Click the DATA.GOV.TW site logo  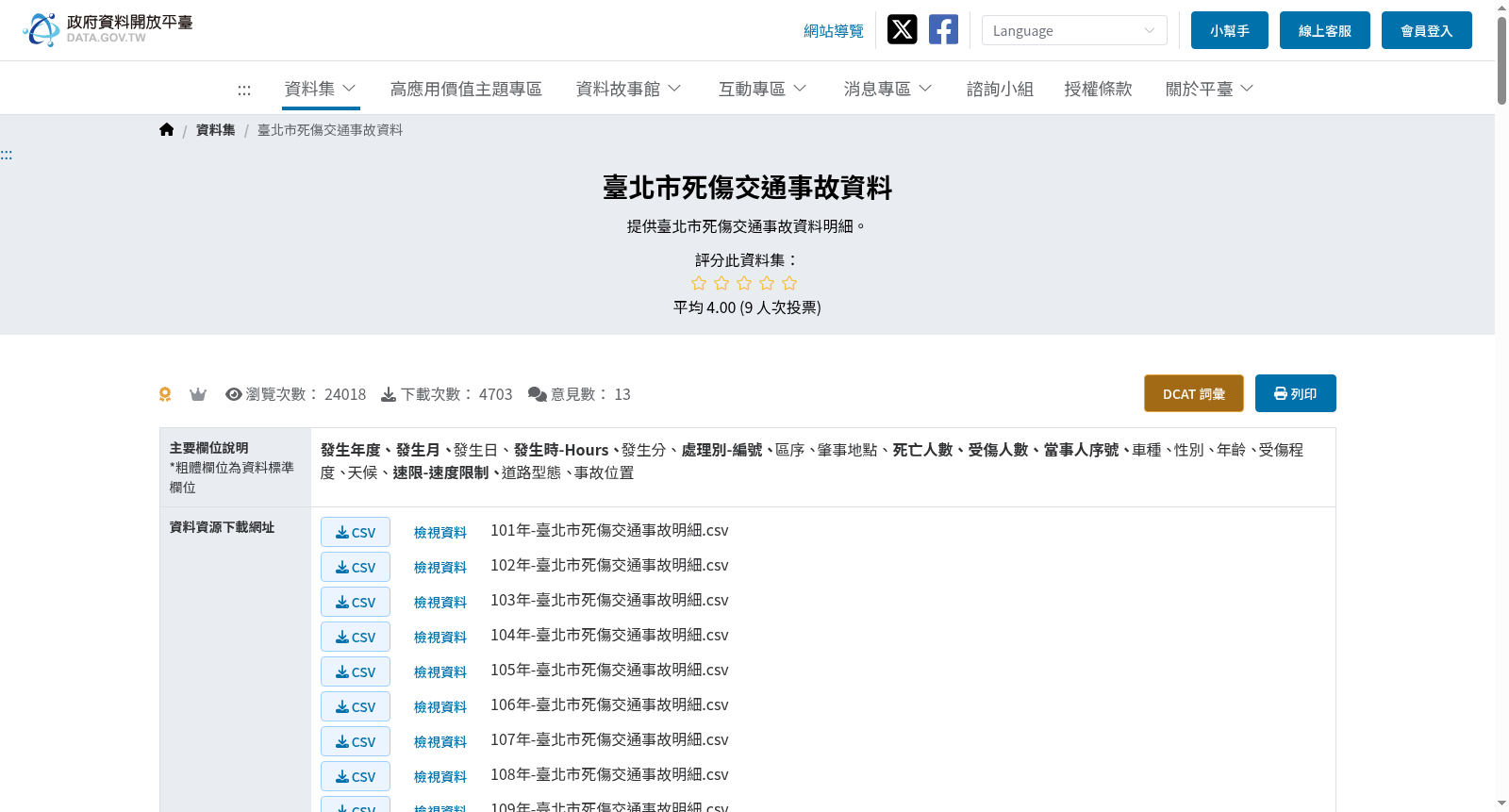[108, 29]
